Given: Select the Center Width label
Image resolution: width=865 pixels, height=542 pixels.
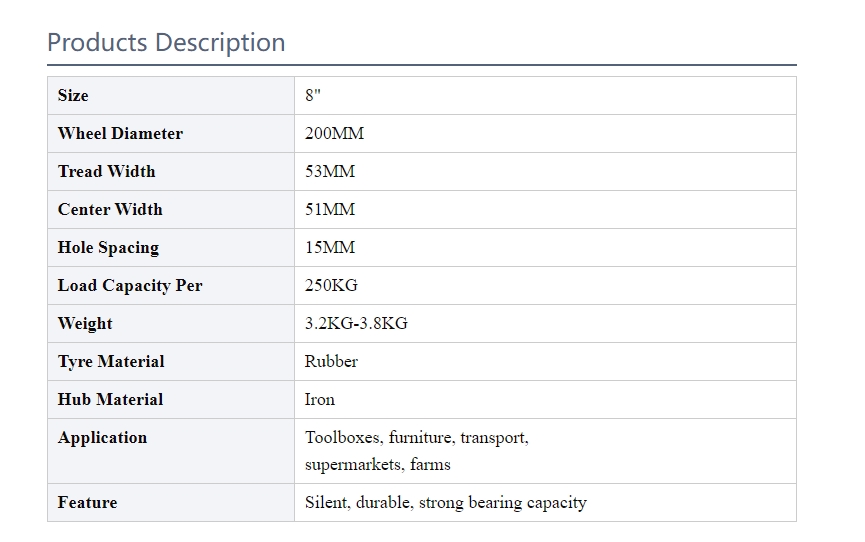Looking at the screenshot, I should tap(110, 210).
